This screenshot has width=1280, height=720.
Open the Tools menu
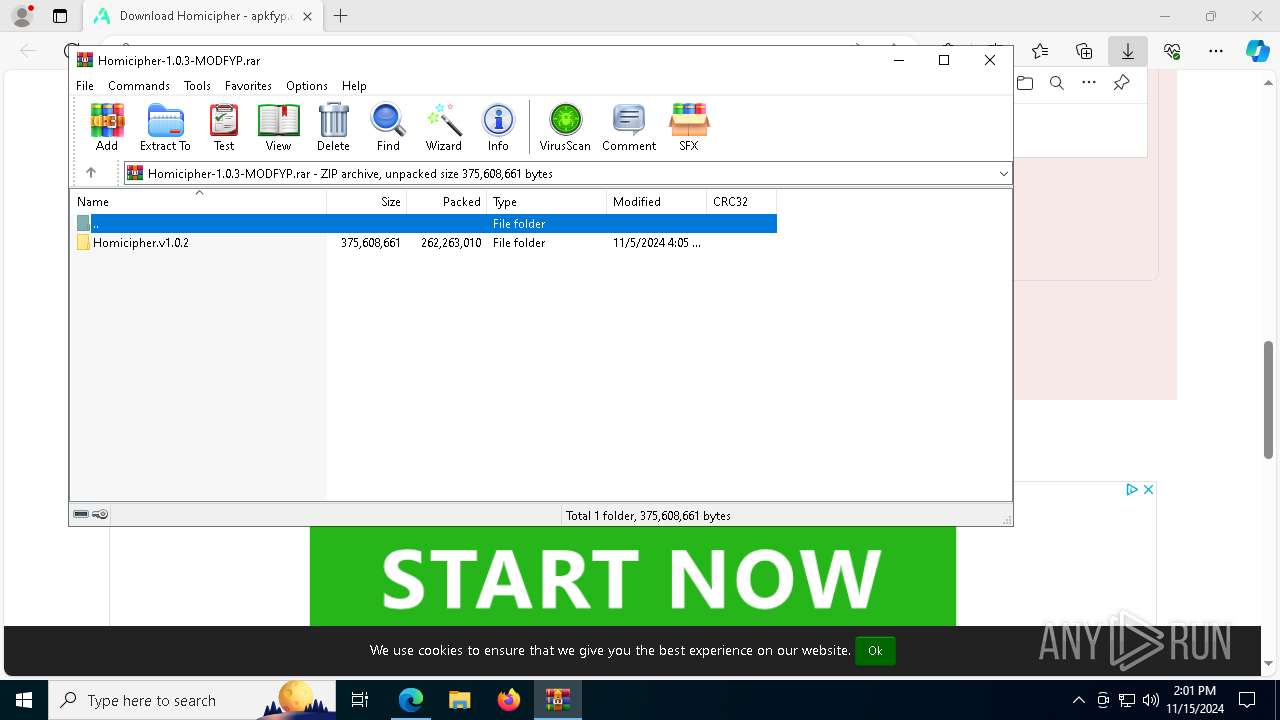[197, 86]
